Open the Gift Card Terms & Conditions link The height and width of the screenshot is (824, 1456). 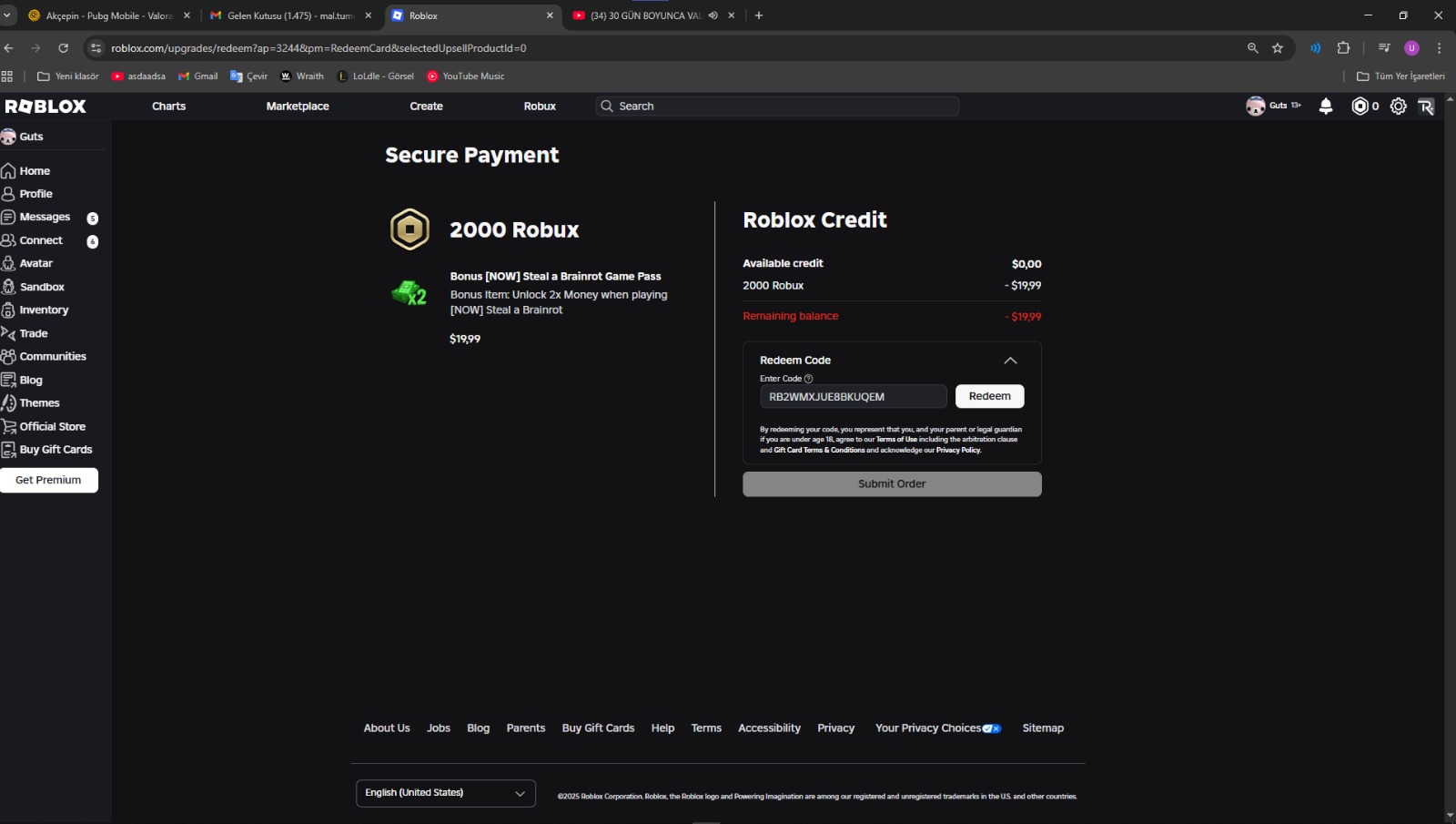819,451
